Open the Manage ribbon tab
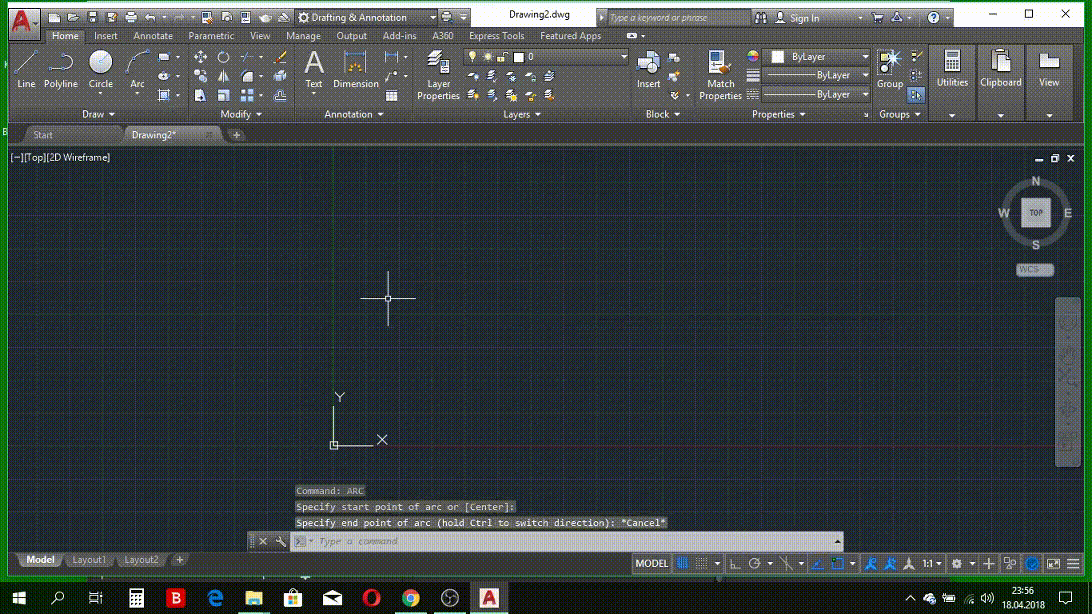 tap(304, 36)
